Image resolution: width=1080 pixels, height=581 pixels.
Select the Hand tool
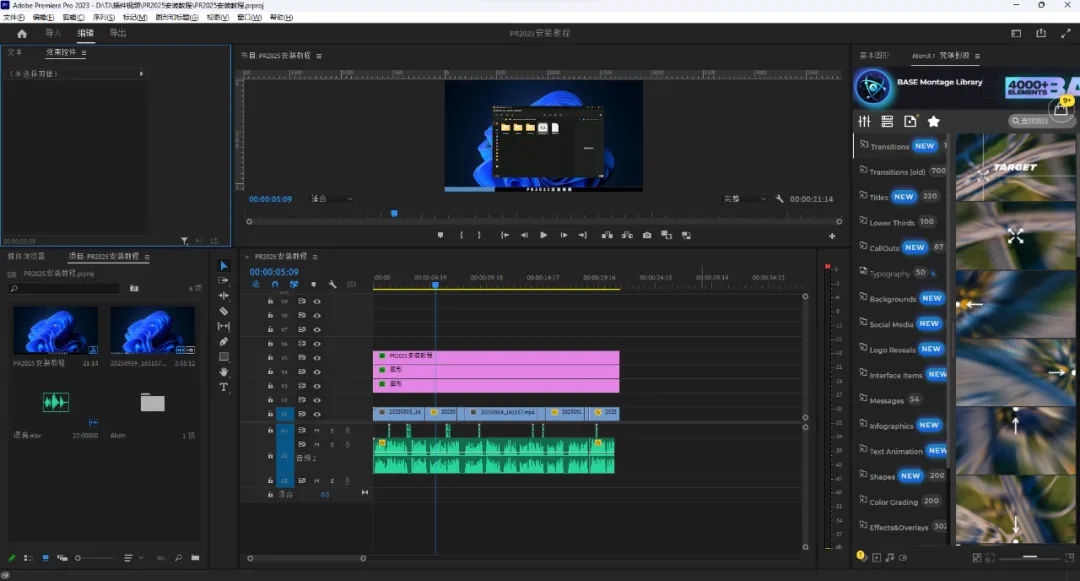[x=223, y=372]
